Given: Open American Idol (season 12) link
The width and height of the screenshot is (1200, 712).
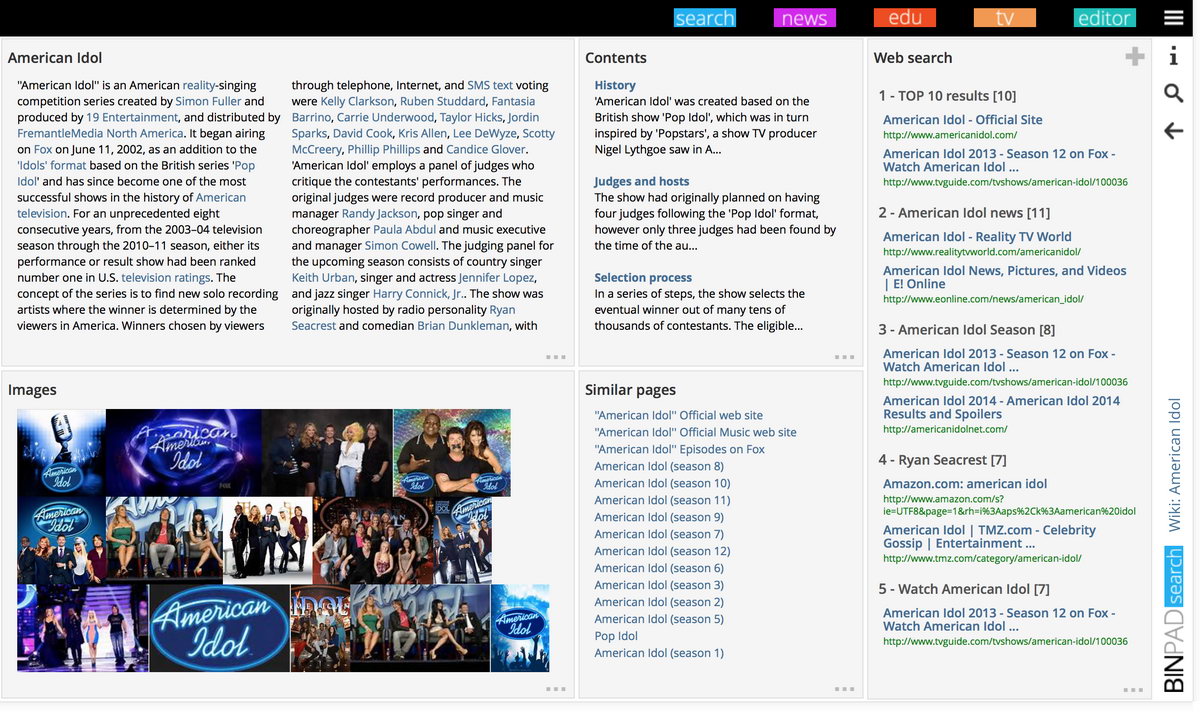Looking at the screenshot, I should (x=662, y=551).
